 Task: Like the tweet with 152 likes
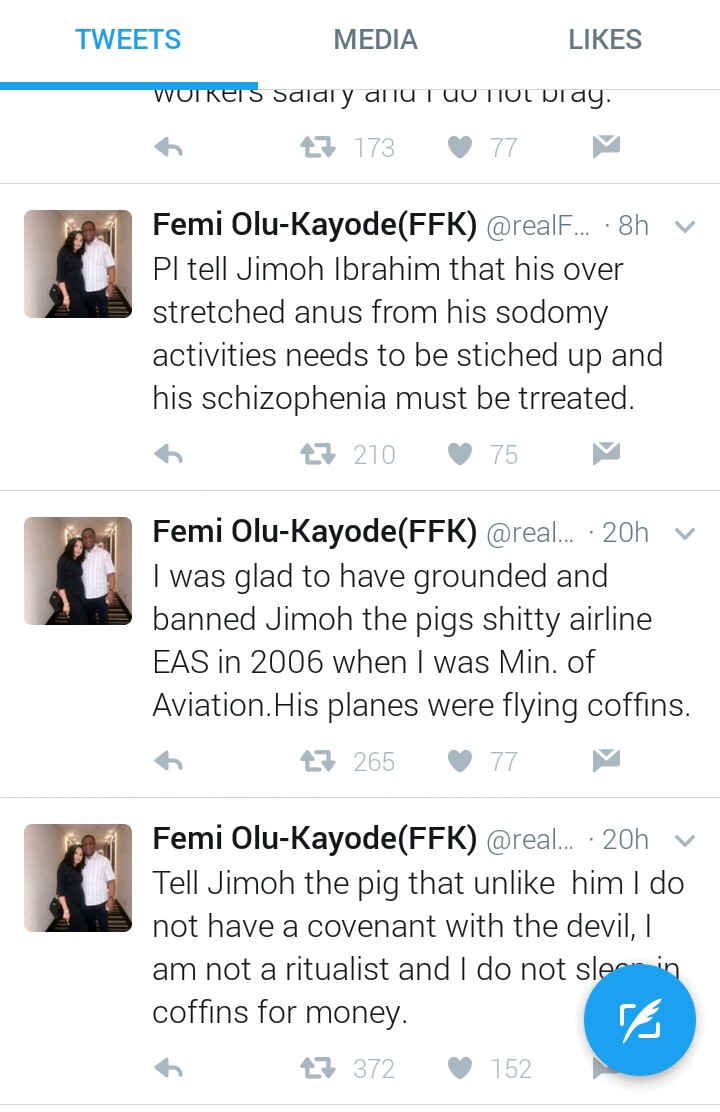[459, 1069]
